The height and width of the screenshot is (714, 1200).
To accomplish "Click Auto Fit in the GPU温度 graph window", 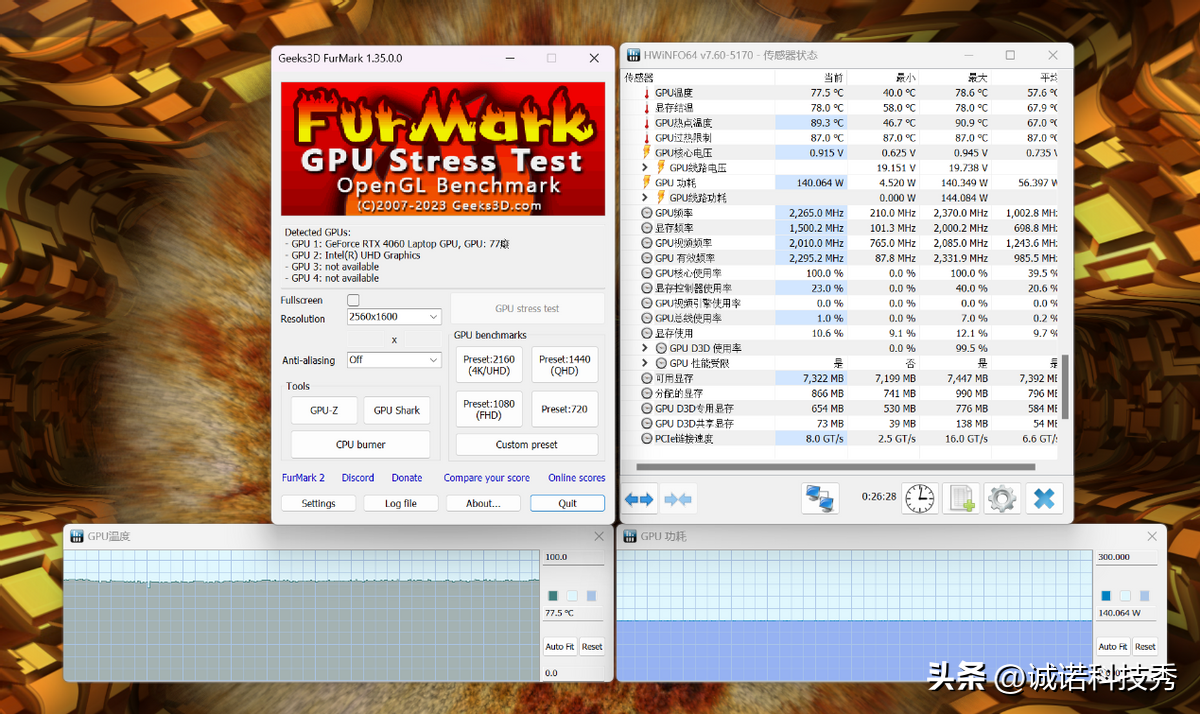I will [560, 646].
